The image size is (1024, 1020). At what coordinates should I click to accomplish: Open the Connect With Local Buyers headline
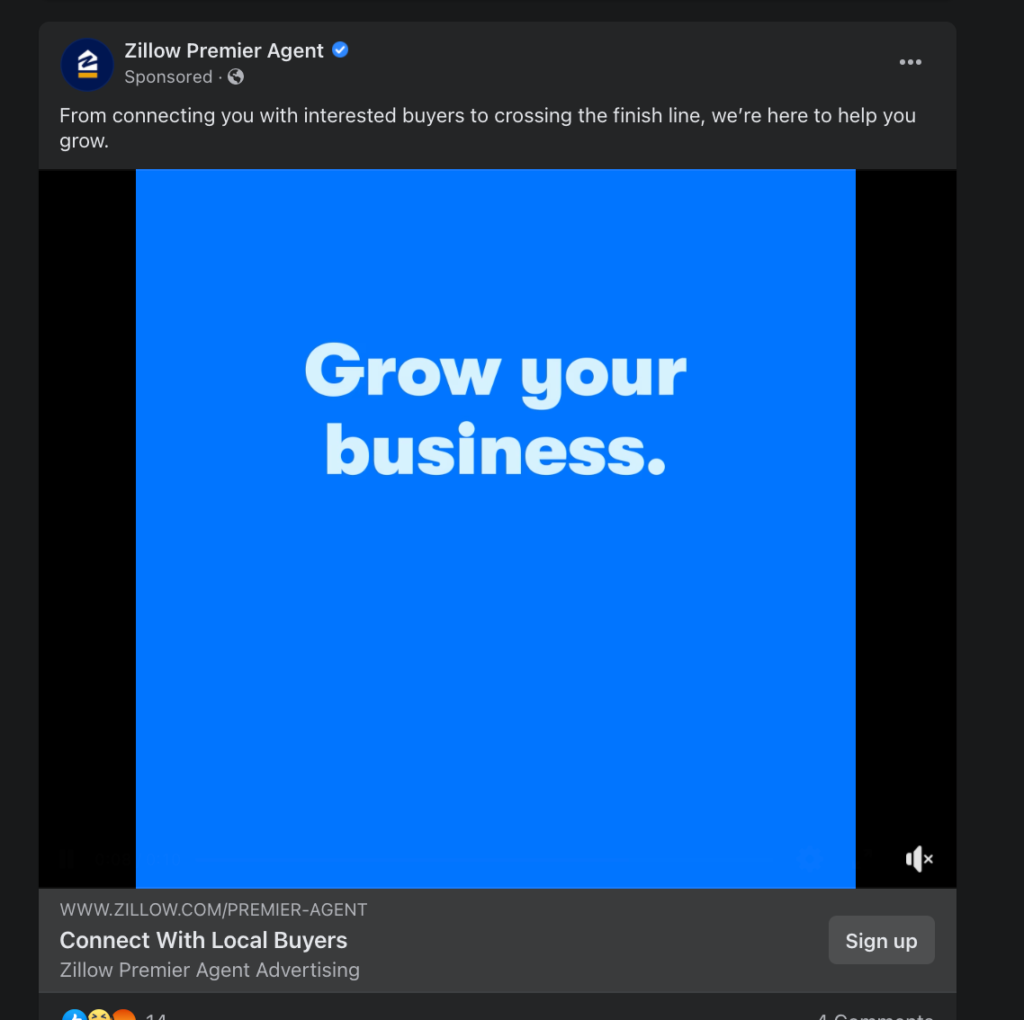click(x=203, y=940)
